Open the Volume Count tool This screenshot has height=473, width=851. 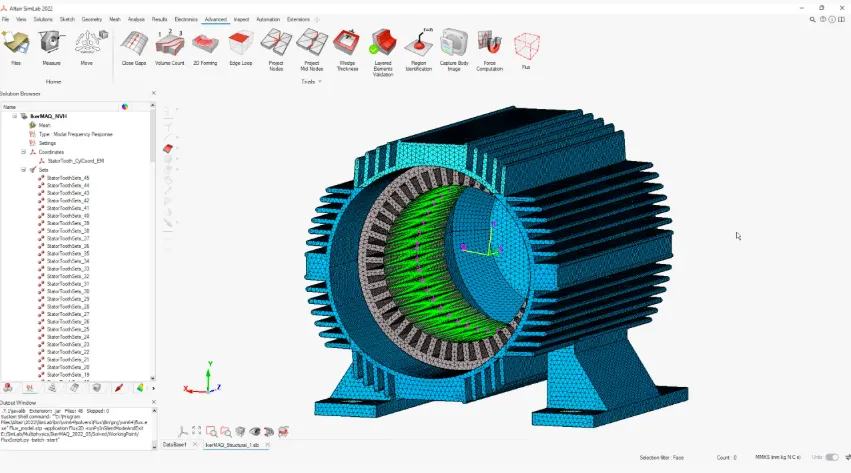(170, 48)
